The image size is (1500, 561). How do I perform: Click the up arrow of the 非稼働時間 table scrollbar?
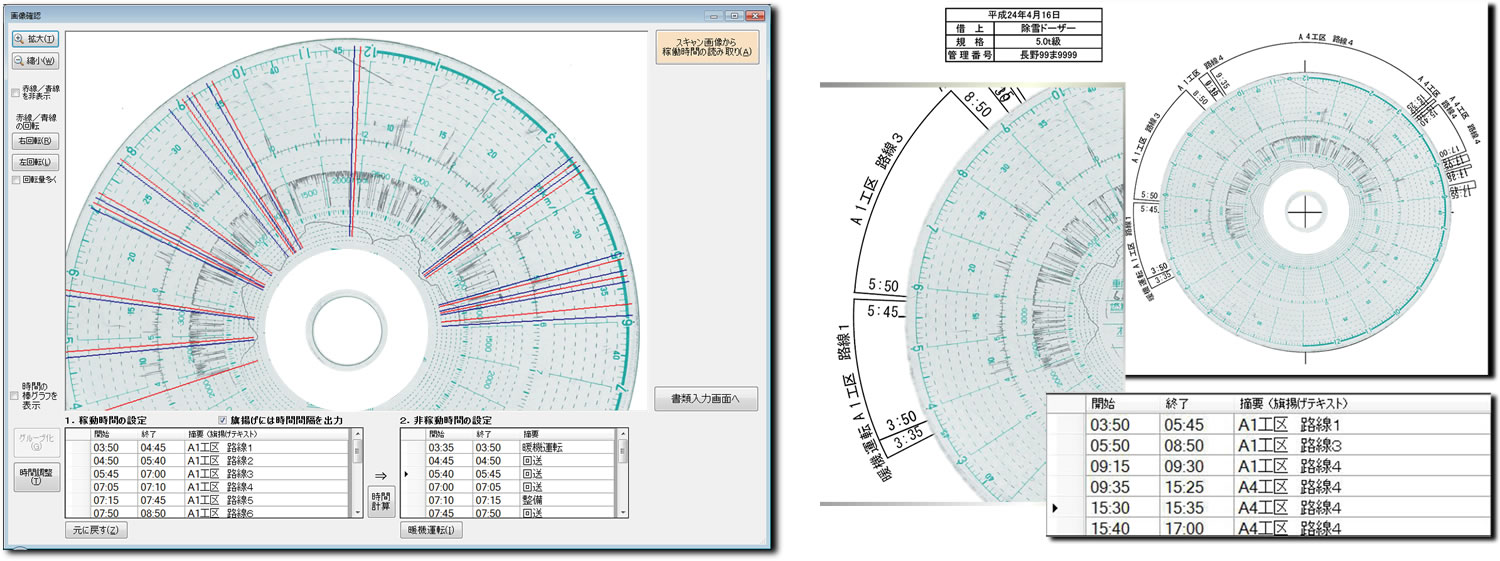click(623, 435)
